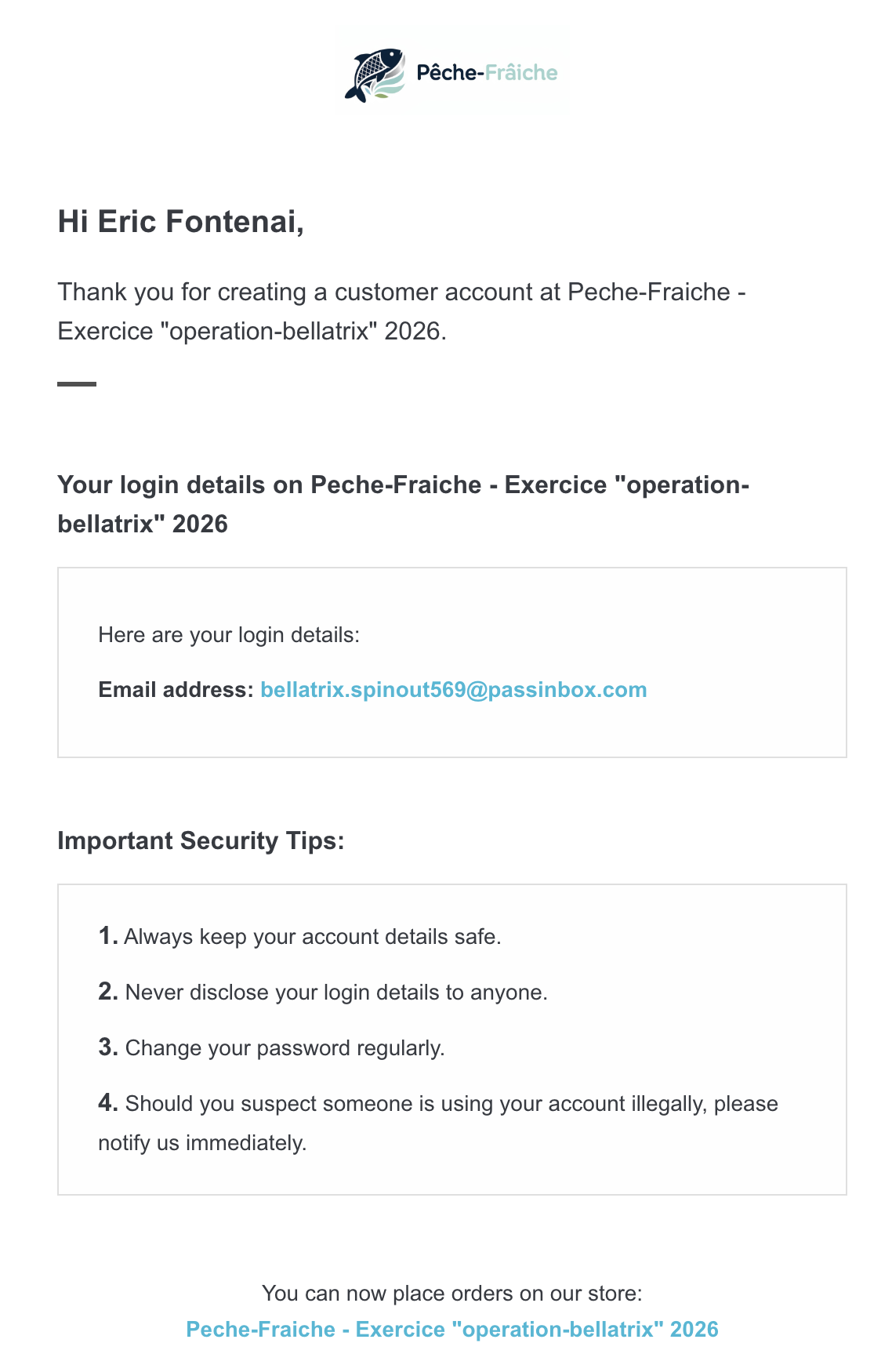Click the bold number "1." list marker
The image size is (892, 1372).
(108, 936)
